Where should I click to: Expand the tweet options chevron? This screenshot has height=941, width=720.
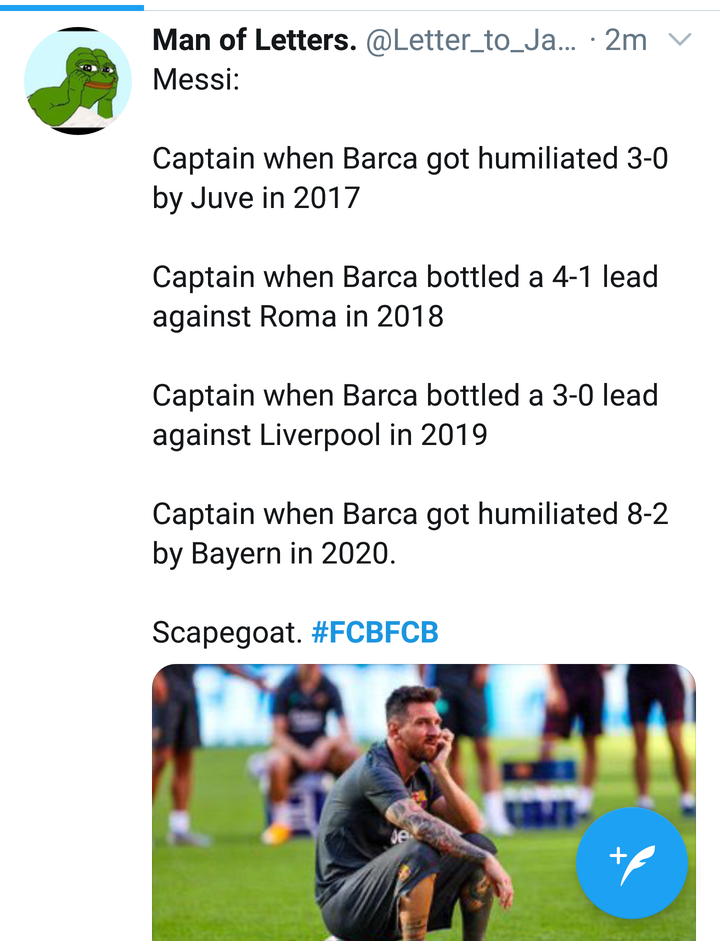679,41
